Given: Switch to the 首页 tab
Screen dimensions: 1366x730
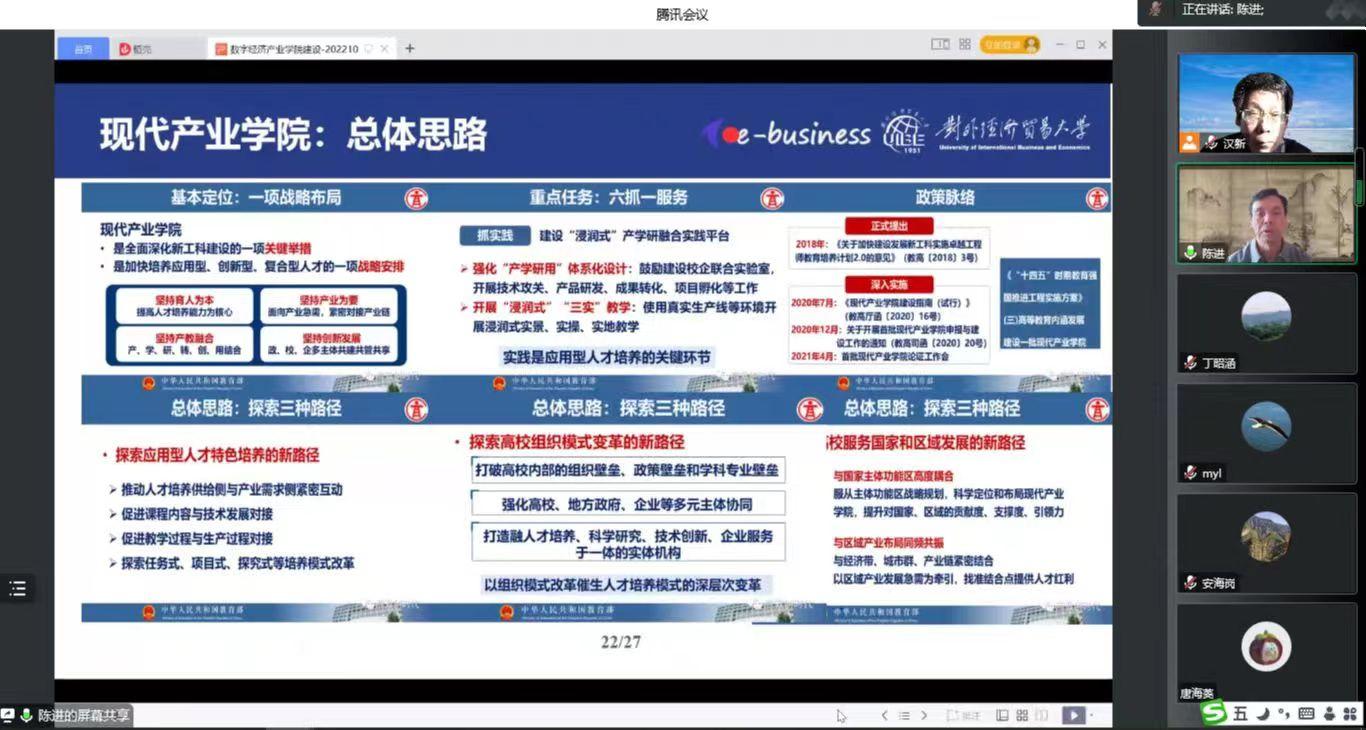Looking at the screenshot, I should (82, 47).
